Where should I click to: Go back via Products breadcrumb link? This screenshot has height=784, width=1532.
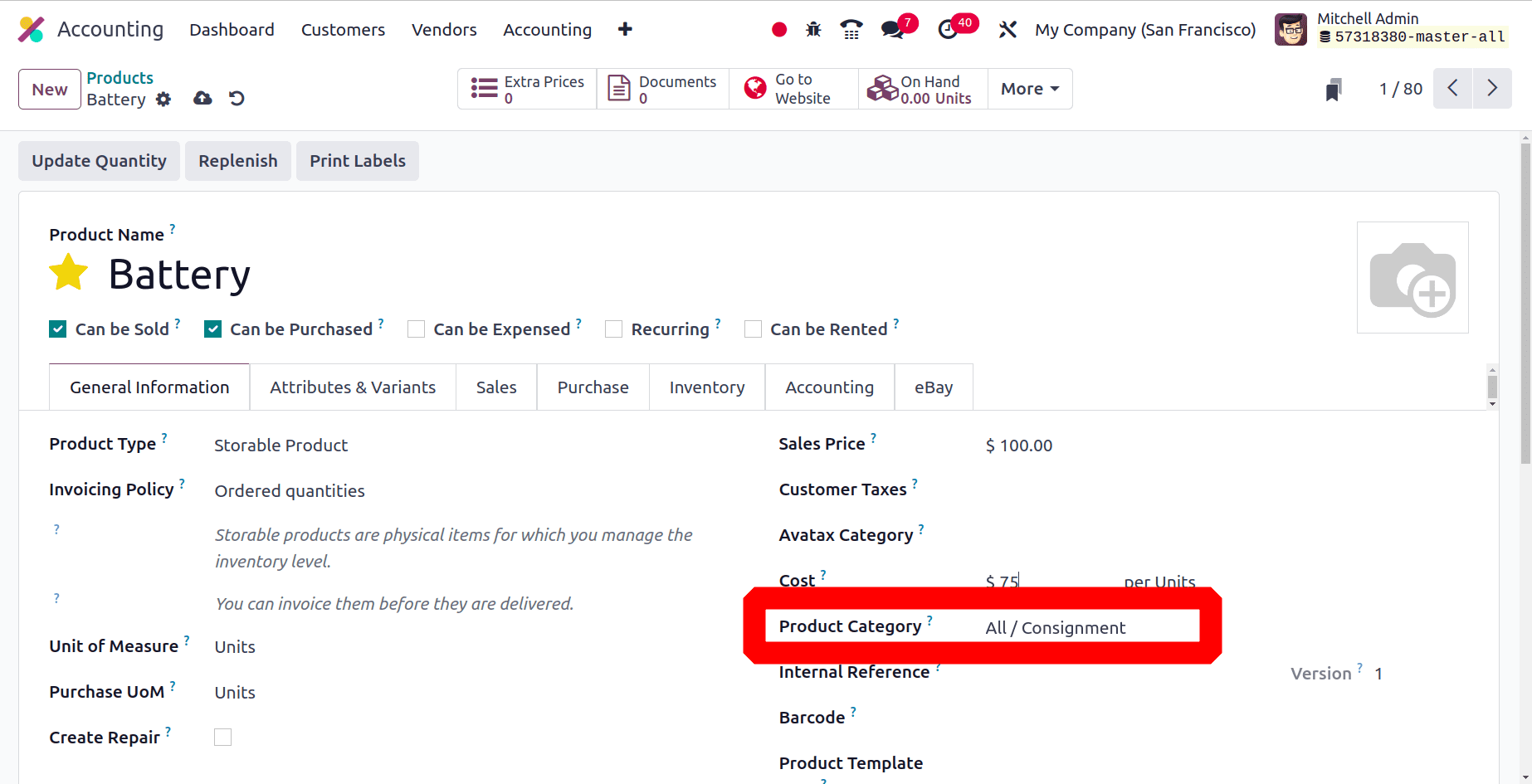coord(120,78)
